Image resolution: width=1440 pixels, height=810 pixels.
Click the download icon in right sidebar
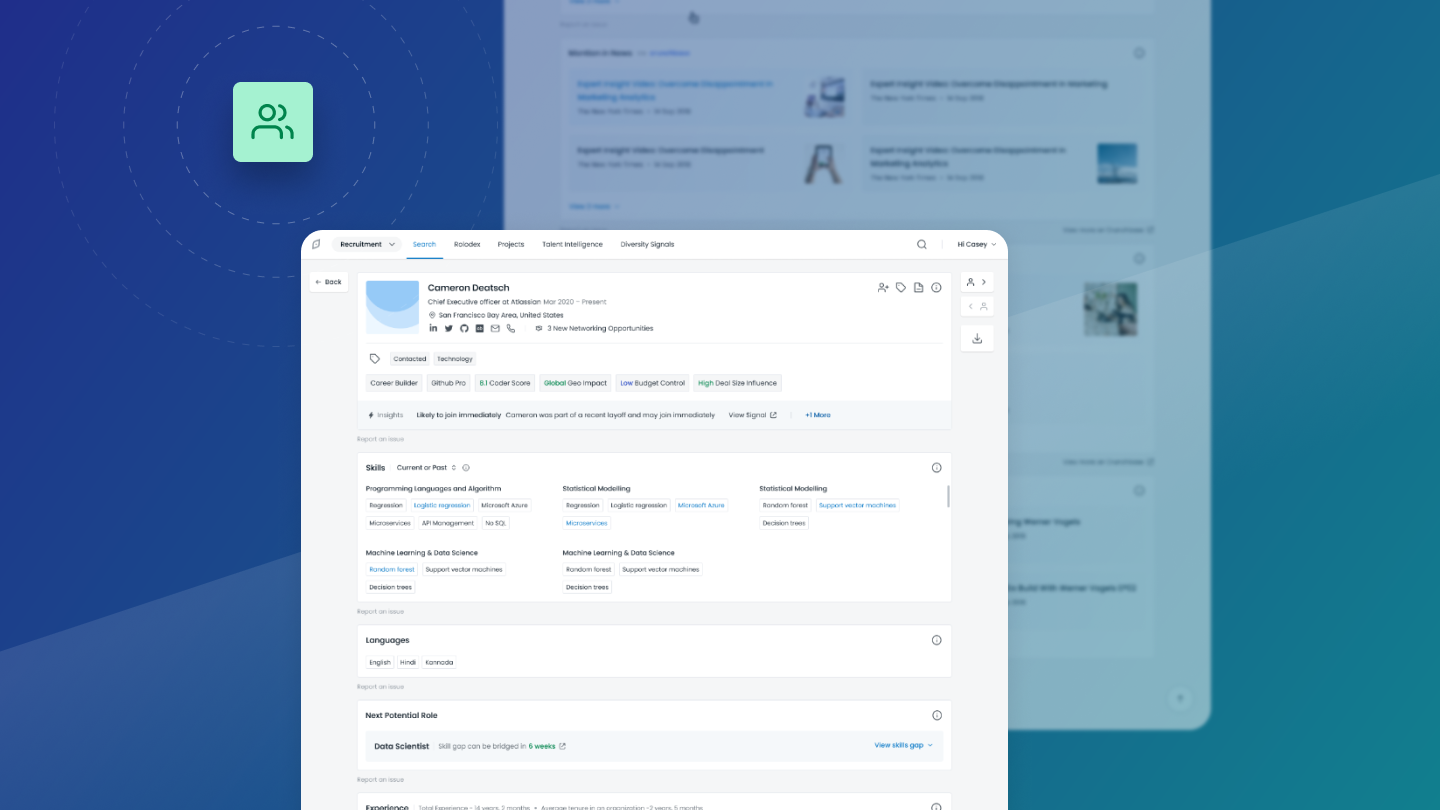(x=977, y=338)
